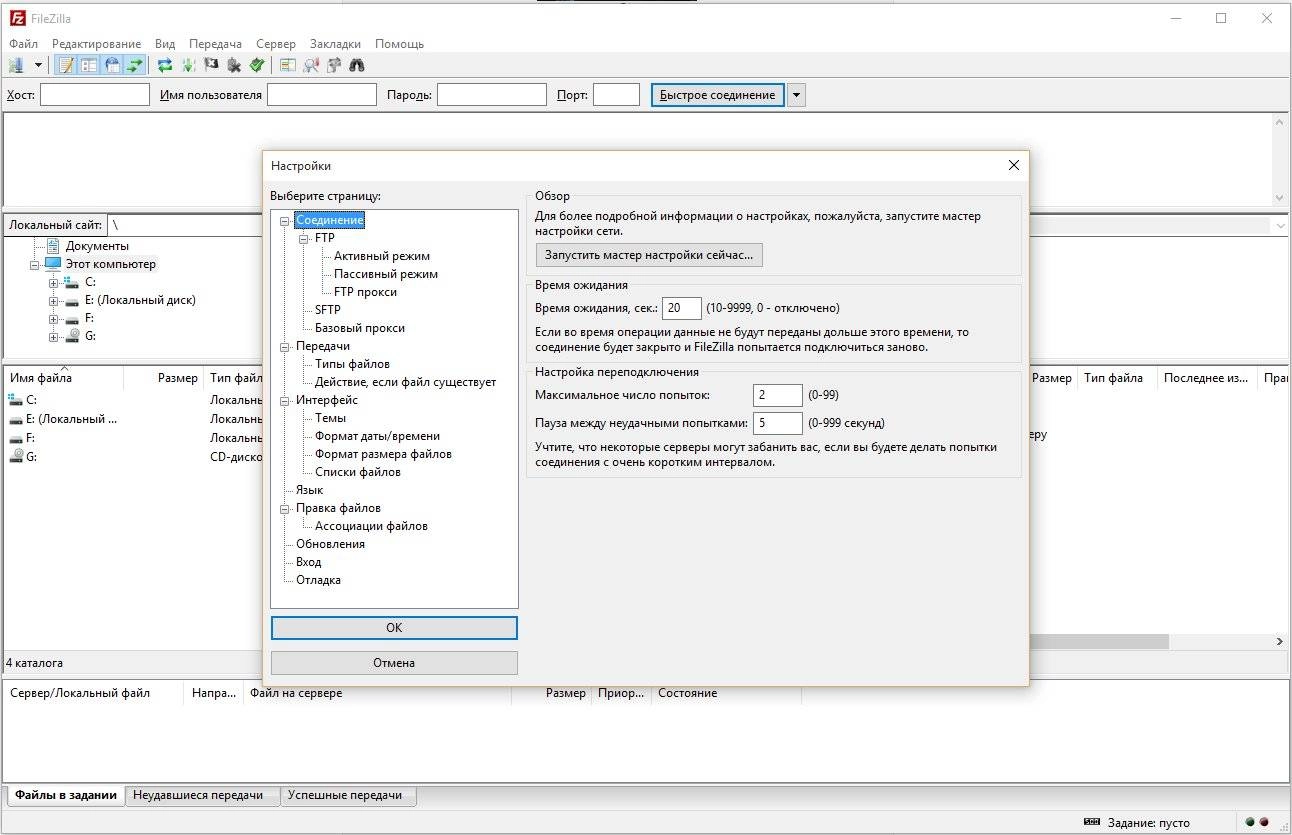This screenshot has height=835, width=1292.
Task: Toggle the transfer queue display icon
Action: [x=135, y=65]
